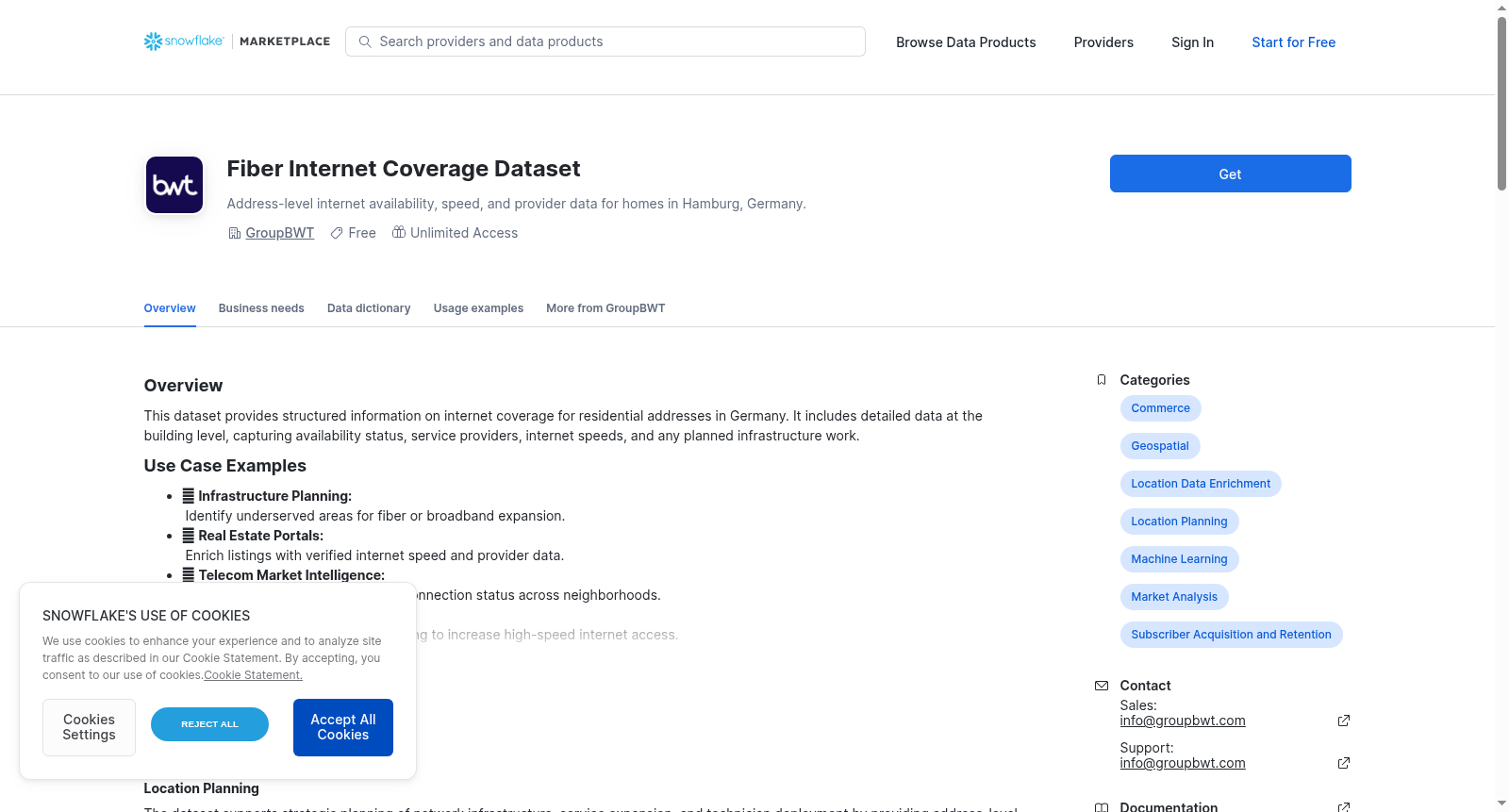Click Accept All Cookies button

343,727
